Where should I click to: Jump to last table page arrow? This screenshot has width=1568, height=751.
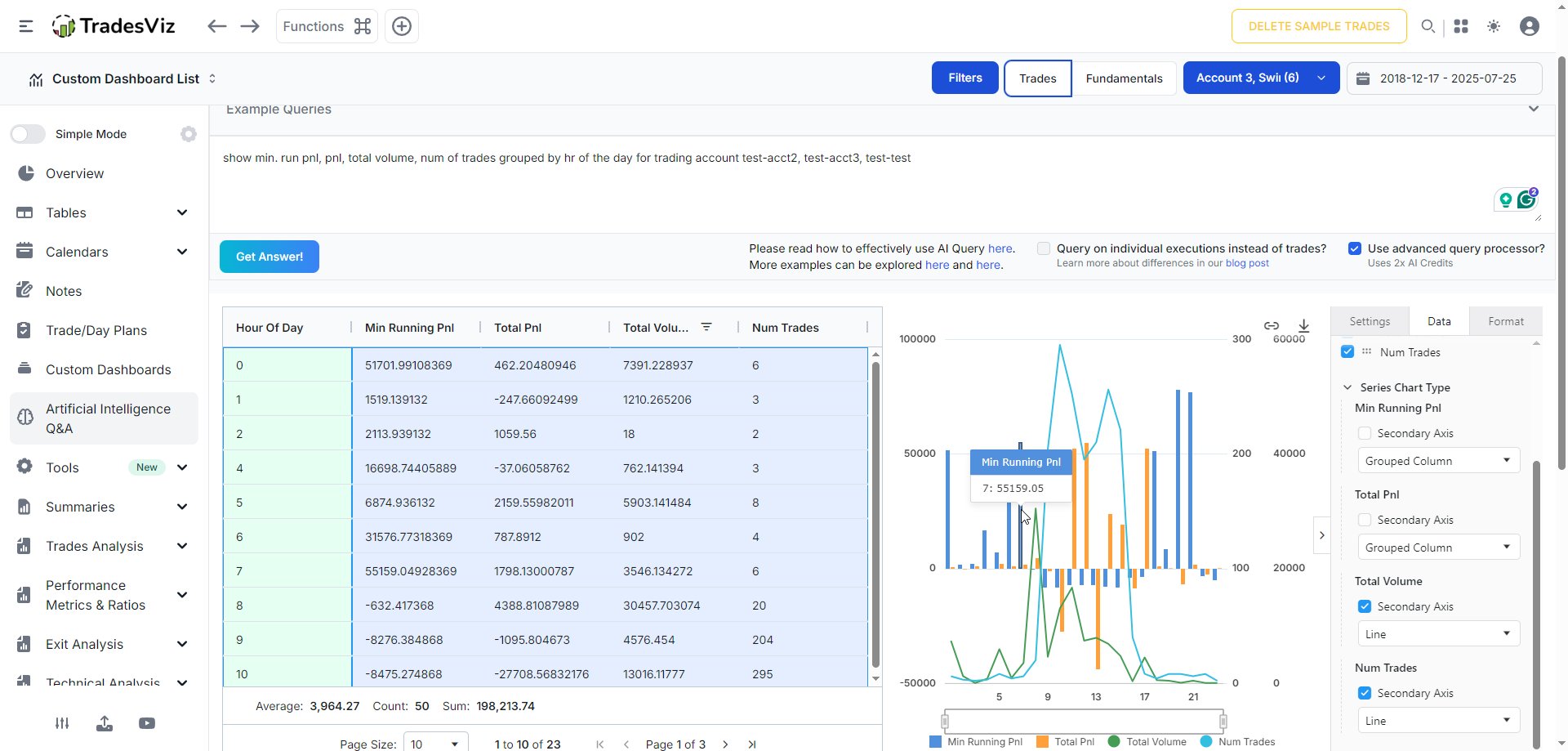coord(752,744)
